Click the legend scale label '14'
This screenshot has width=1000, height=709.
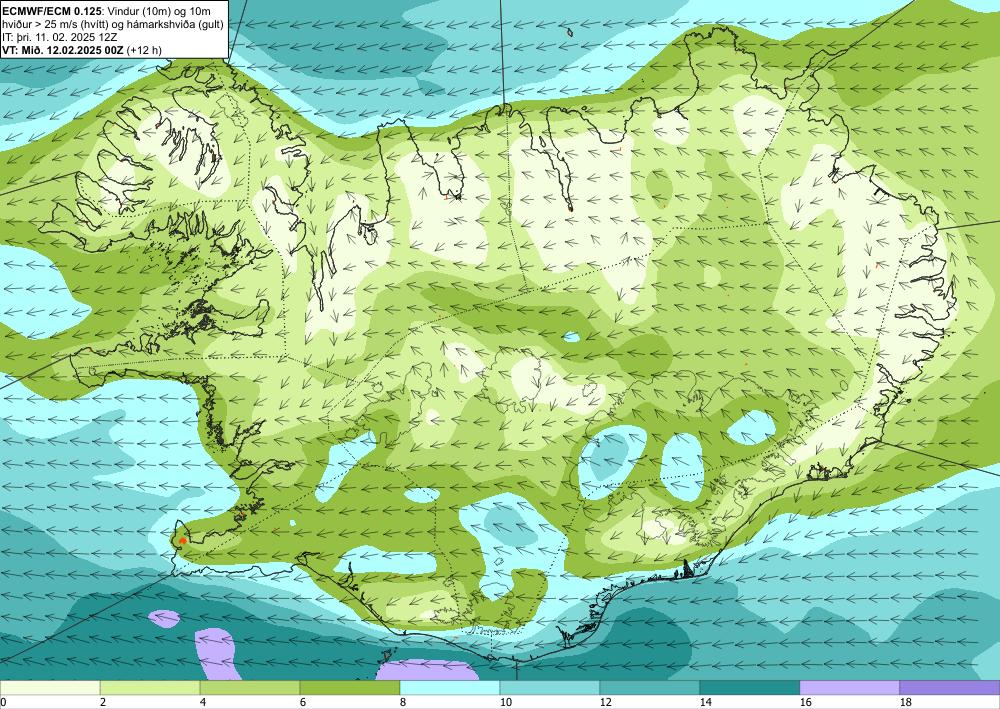point(705,702)
